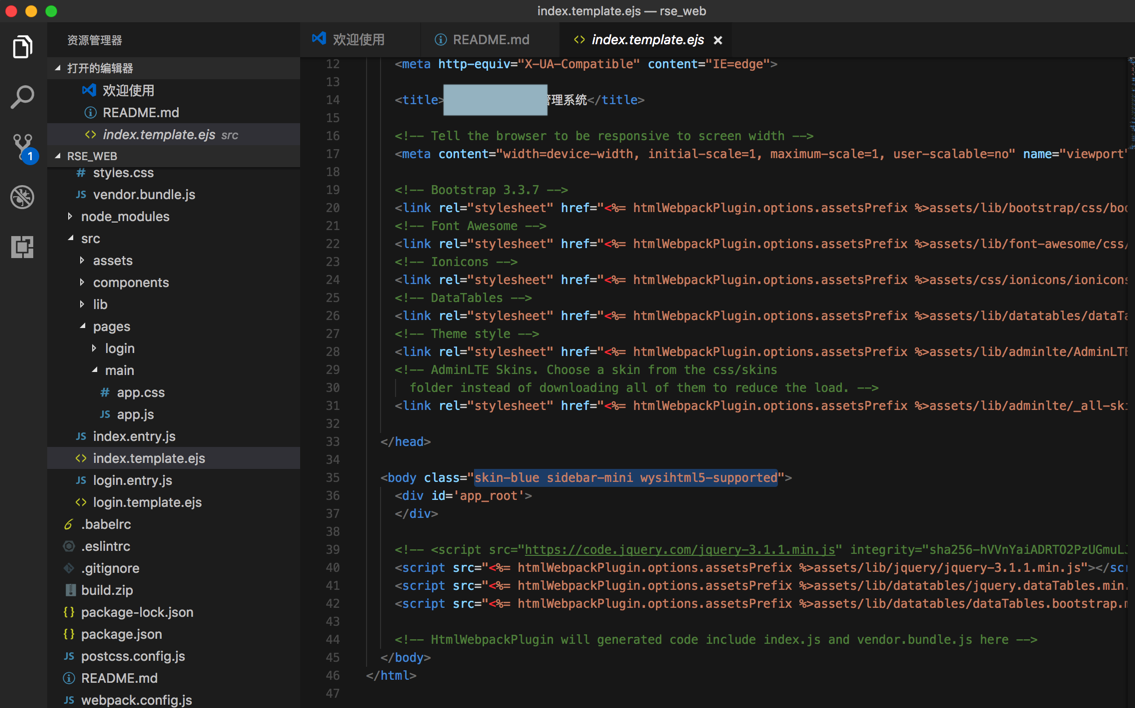
Task: Expand the login folder under pages
Action: pyautogui.click(x=119, y=349)
